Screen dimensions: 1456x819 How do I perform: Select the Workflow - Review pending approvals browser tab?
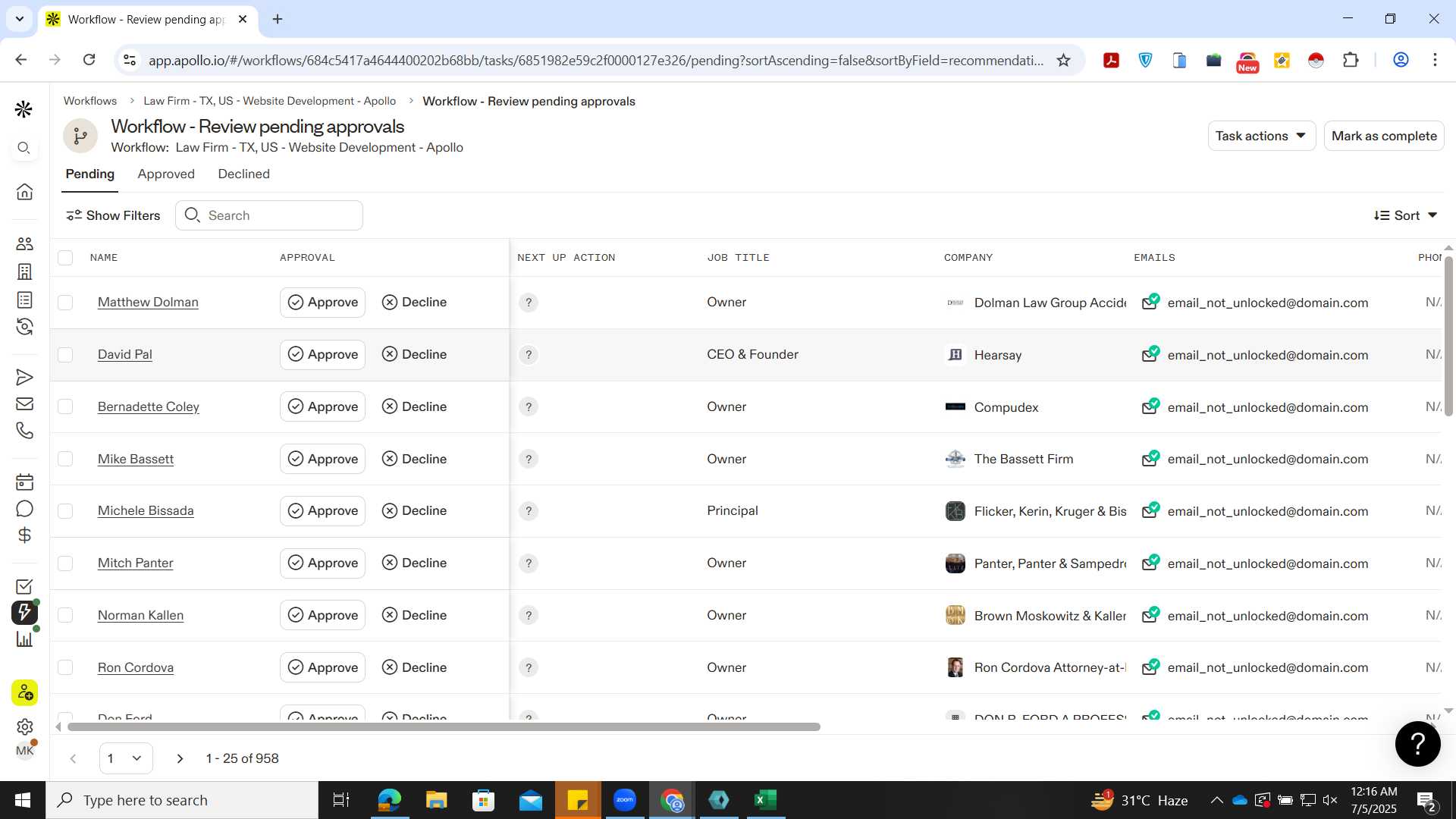(148, 20)
